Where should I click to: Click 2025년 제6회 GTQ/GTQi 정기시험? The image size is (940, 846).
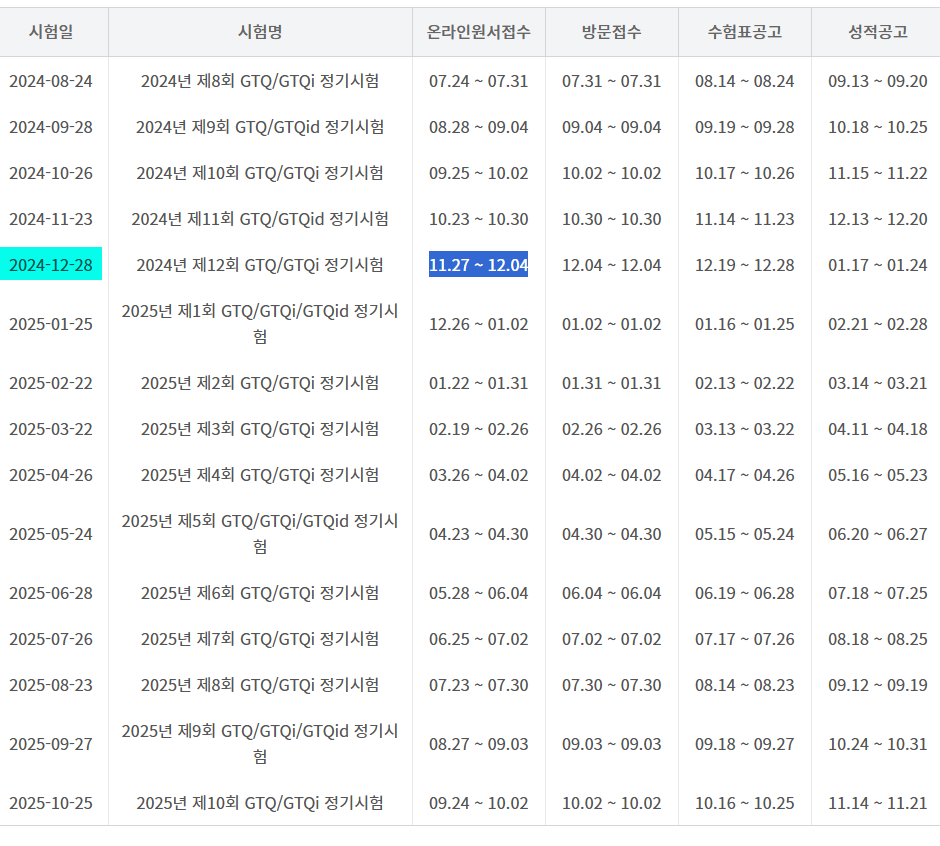[260, 593]
